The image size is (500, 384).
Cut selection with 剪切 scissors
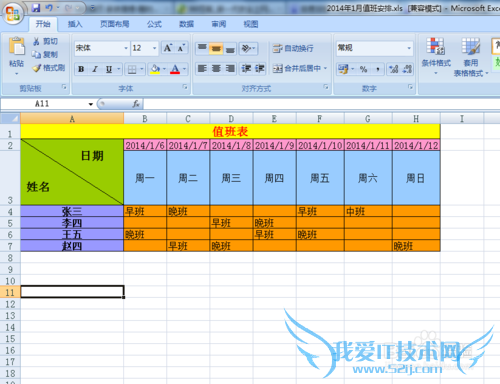45,41
